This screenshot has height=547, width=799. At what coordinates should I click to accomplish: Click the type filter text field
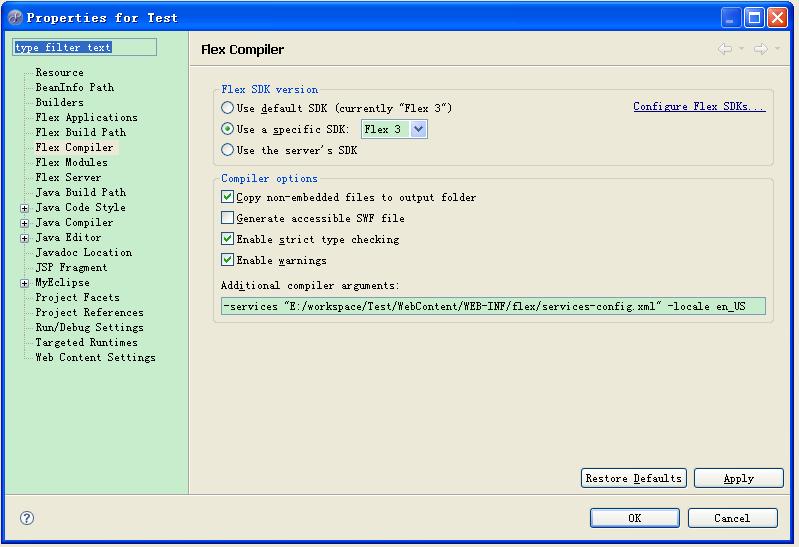85,47
